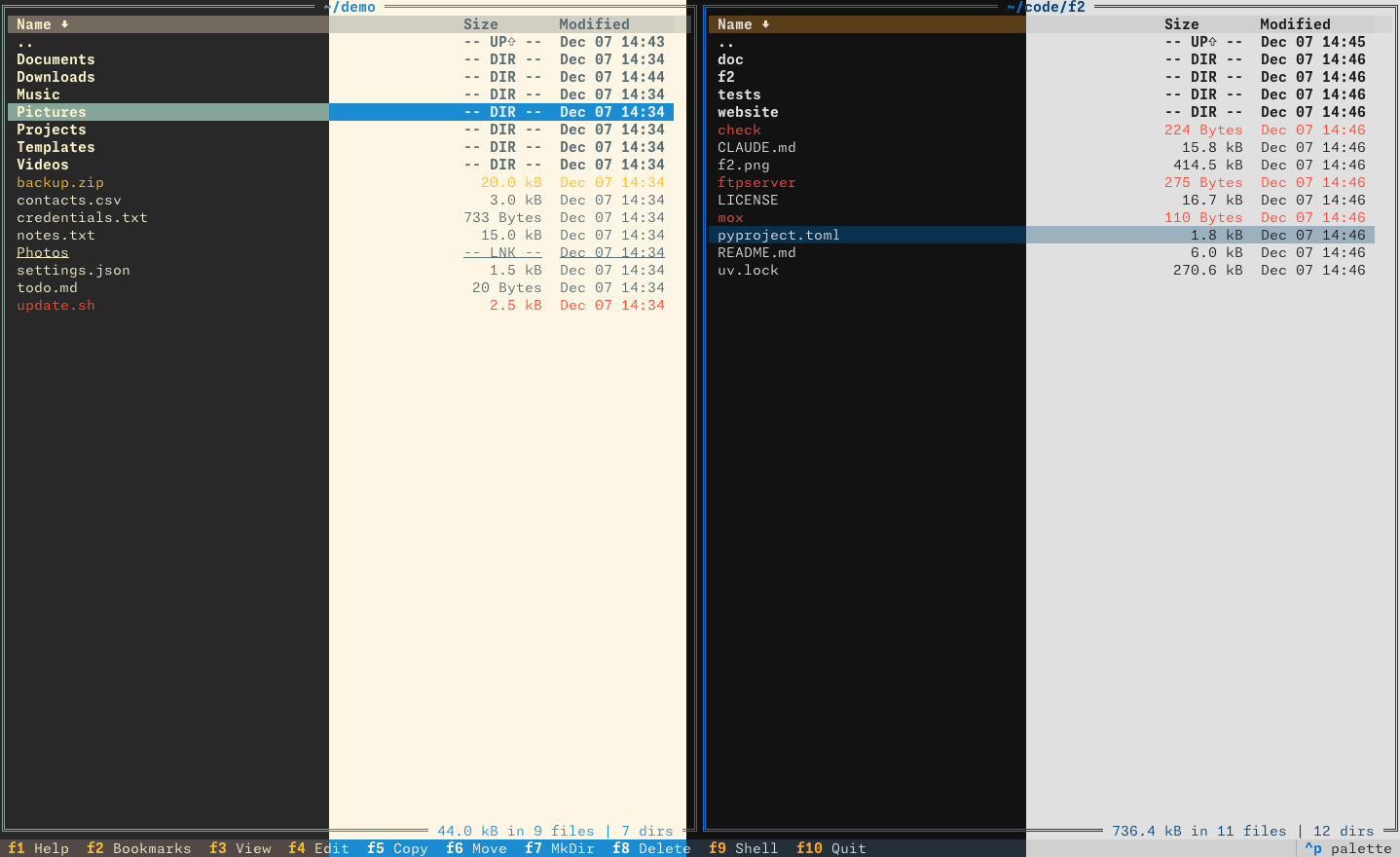Viewport: 1400px width, 857px height.
Task: Select update.sh script in left panel
Action: (55, 305)
